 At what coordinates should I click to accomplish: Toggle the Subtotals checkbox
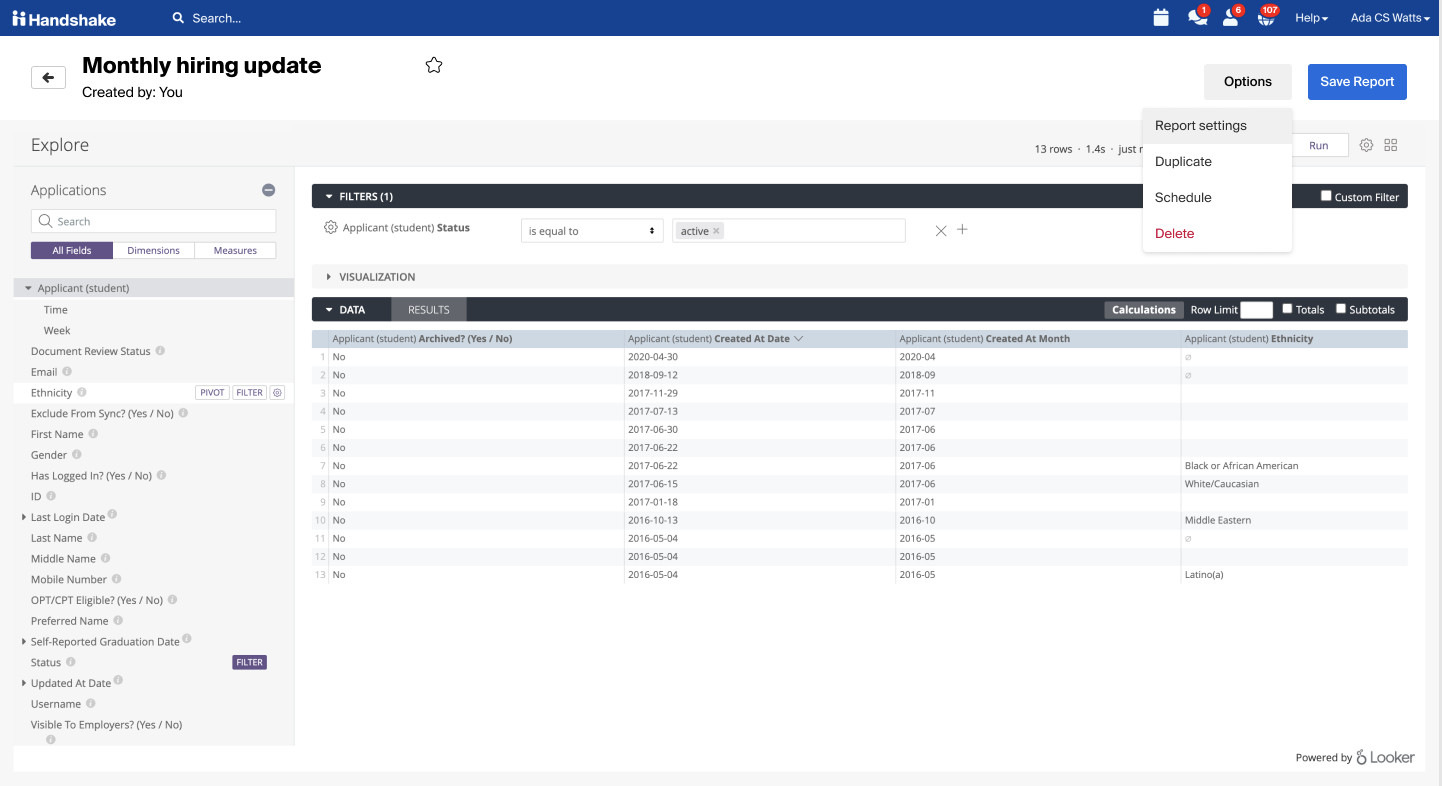tap(1341, 309)
